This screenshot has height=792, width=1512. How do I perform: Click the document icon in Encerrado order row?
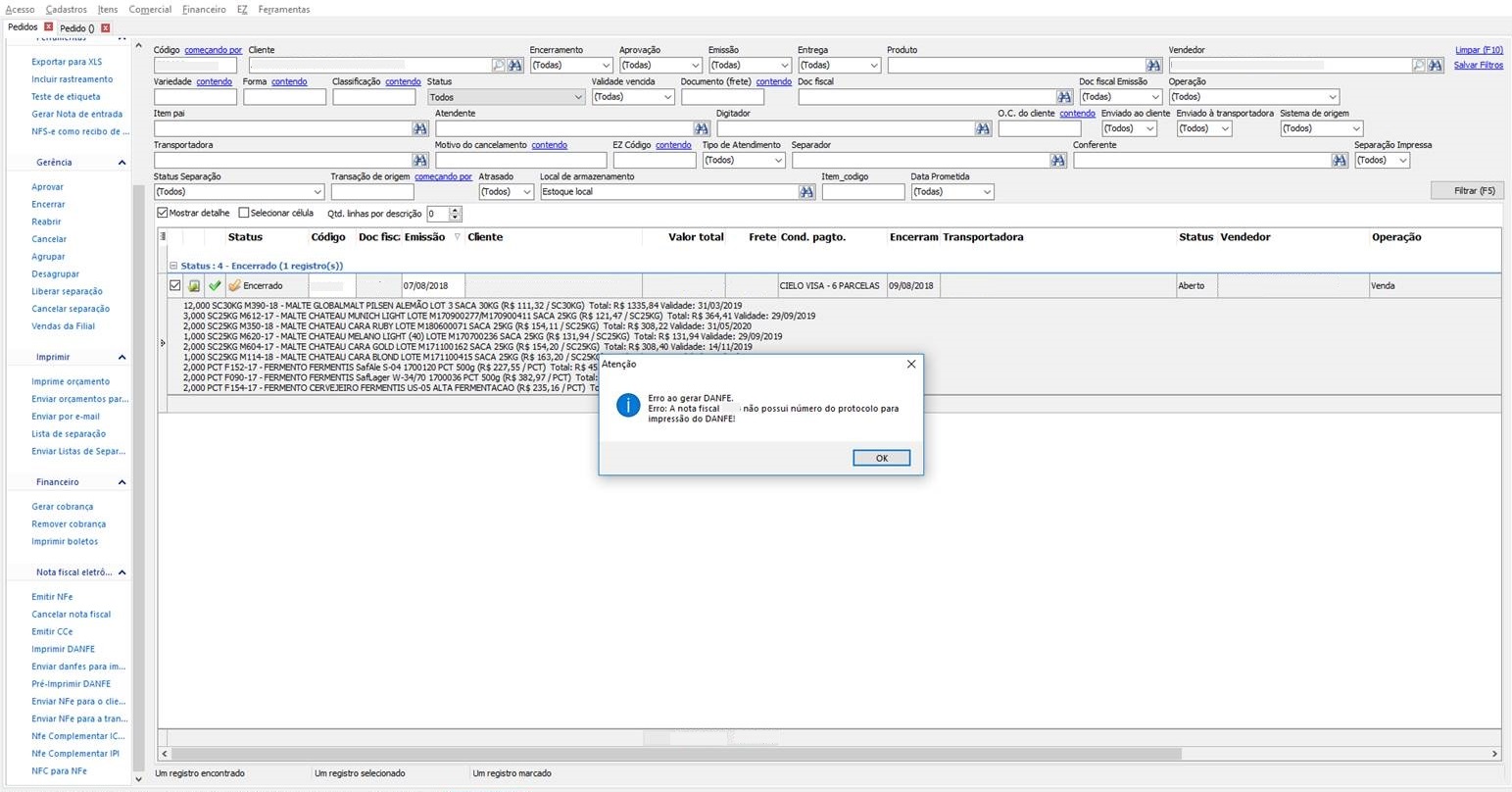coord(194,286)
